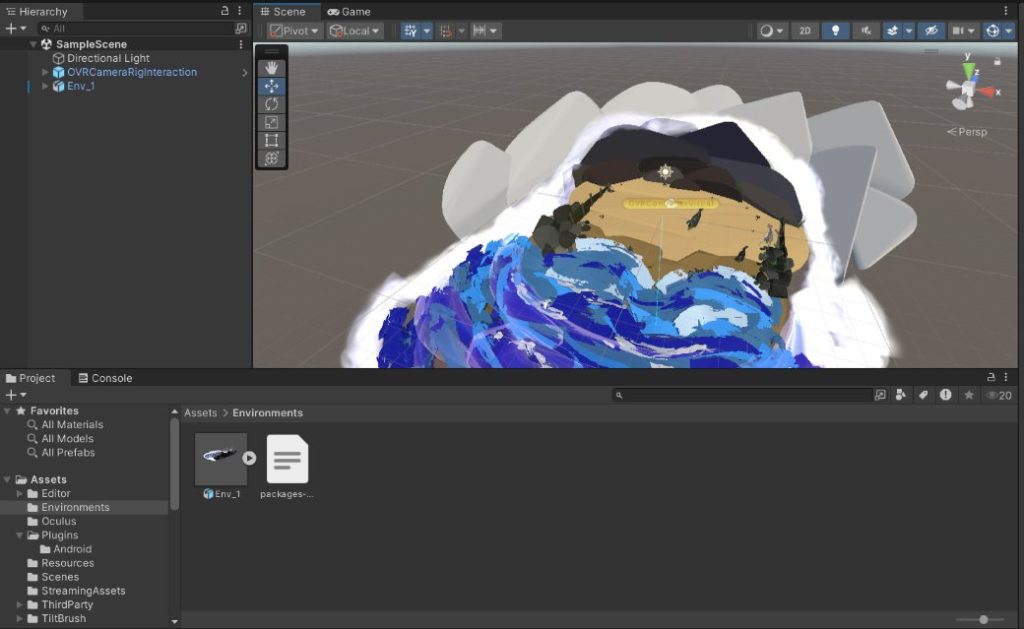
Task: Toggle 2D view mode
Action: point(805,31)
